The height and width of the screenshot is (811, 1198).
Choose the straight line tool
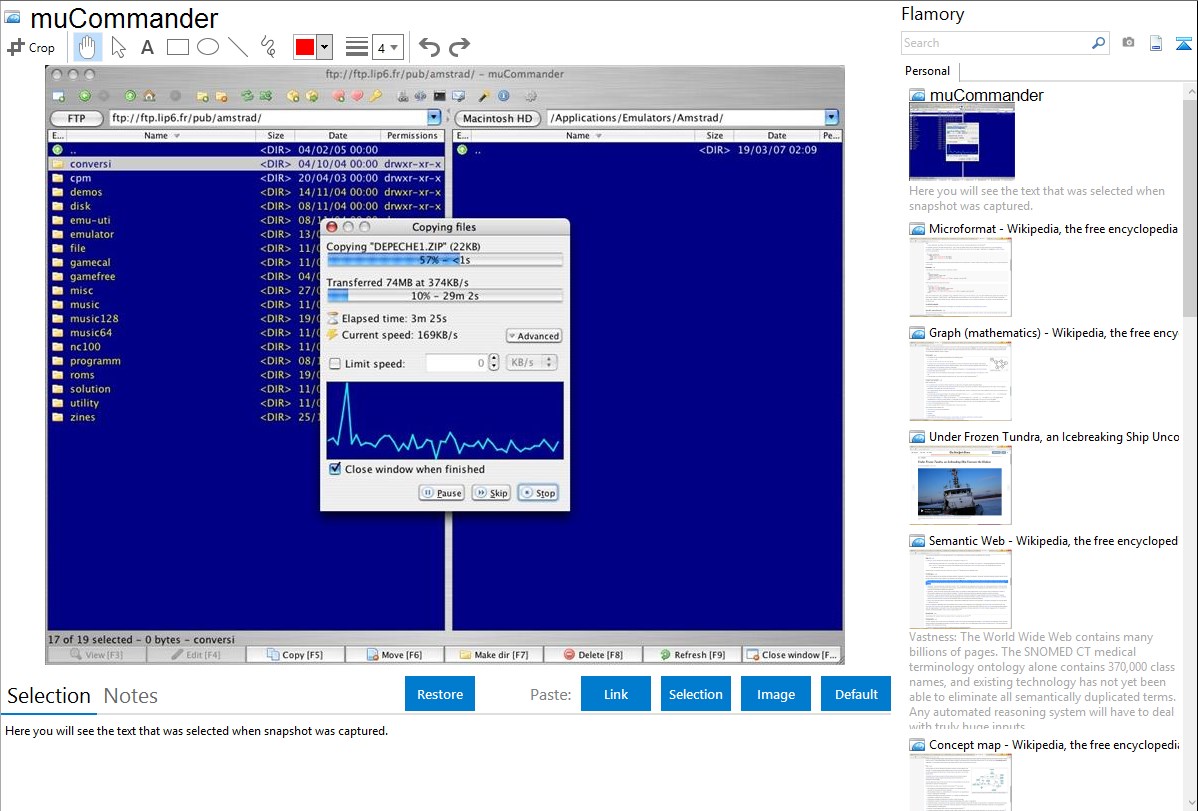tap(238, 47)
